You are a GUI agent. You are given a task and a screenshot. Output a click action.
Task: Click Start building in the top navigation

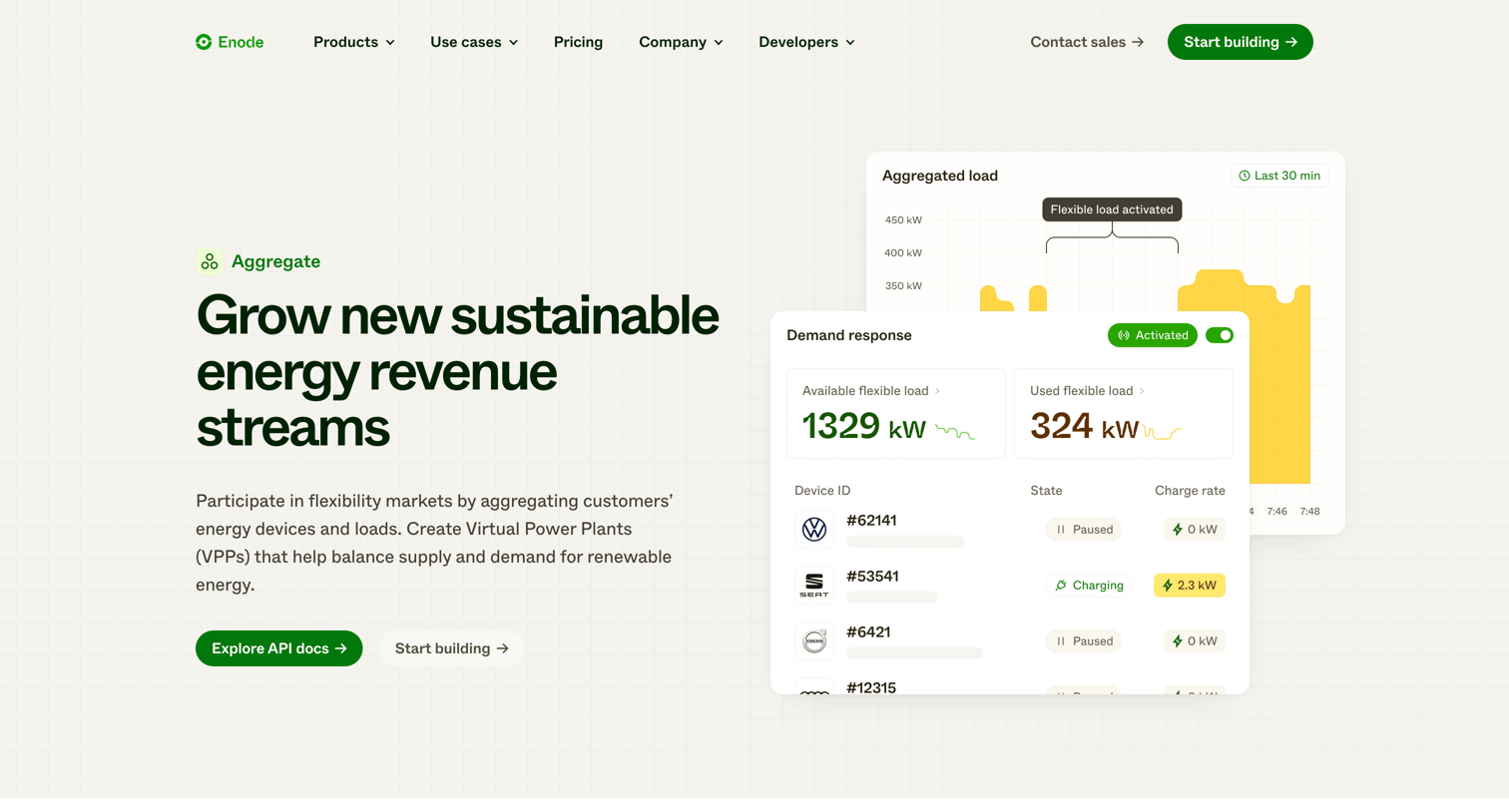[1241, 42]
